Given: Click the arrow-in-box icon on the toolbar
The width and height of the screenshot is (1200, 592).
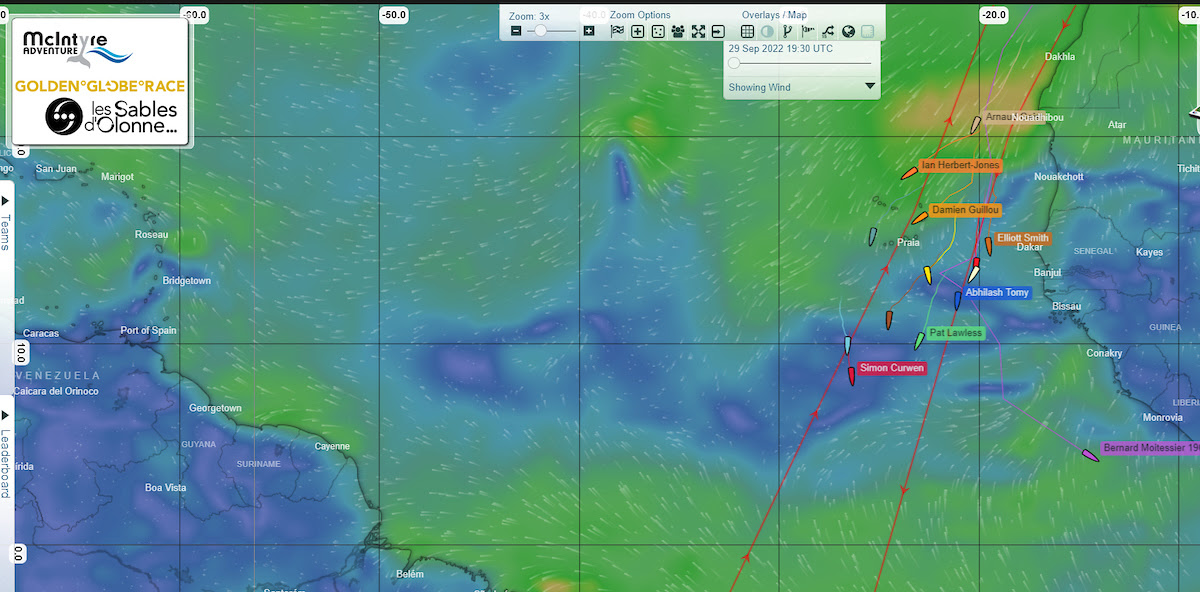Looking at the screenshot, I should [716, 31].
